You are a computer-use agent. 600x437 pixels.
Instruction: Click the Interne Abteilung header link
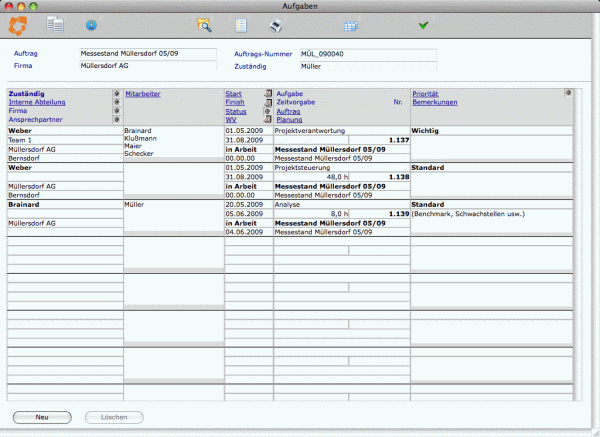37,102
